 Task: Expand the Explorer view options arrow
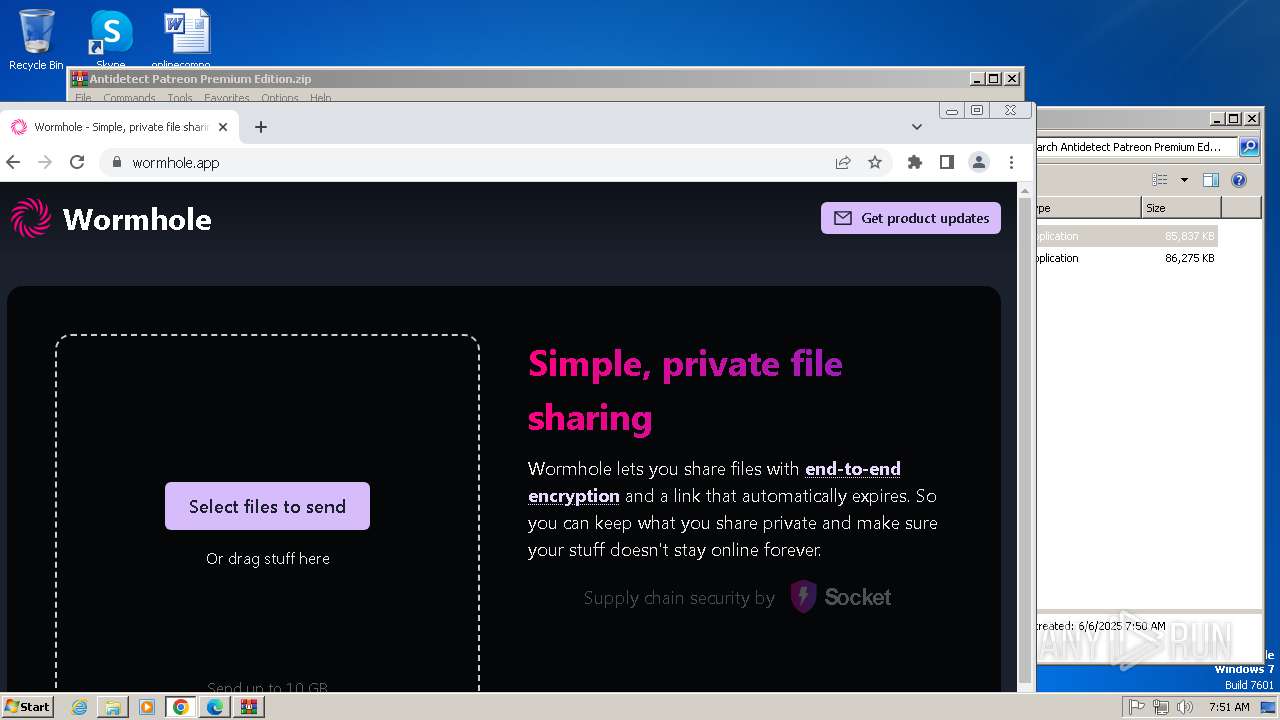1184,180
